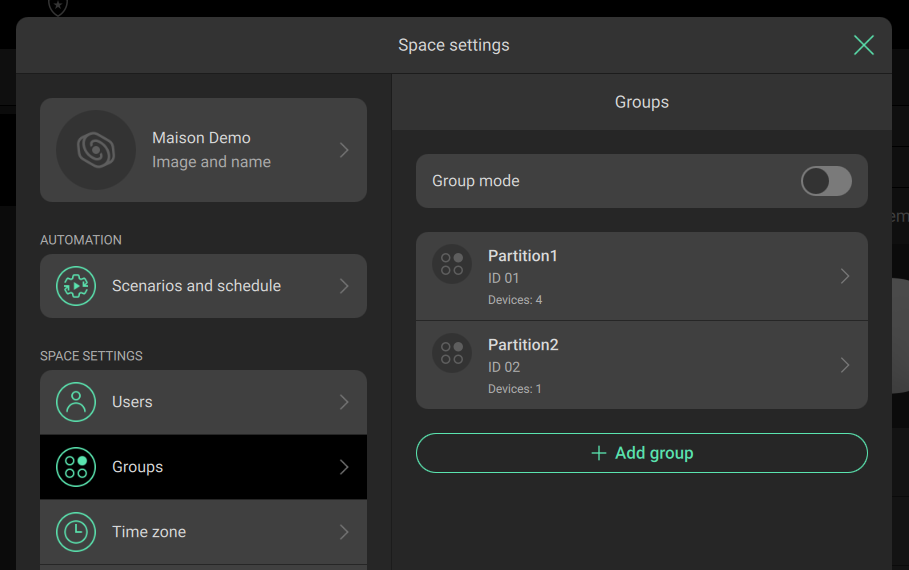
Task: Click the Add group button
Action: click(642, 453)
